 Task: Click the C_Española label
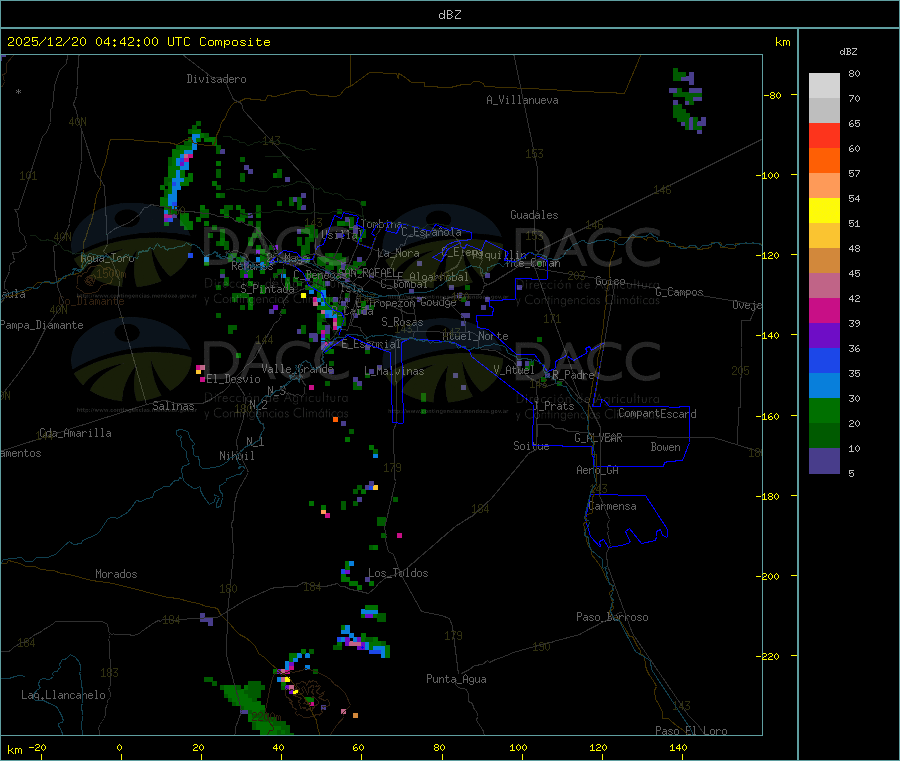(x=431, y=232)
